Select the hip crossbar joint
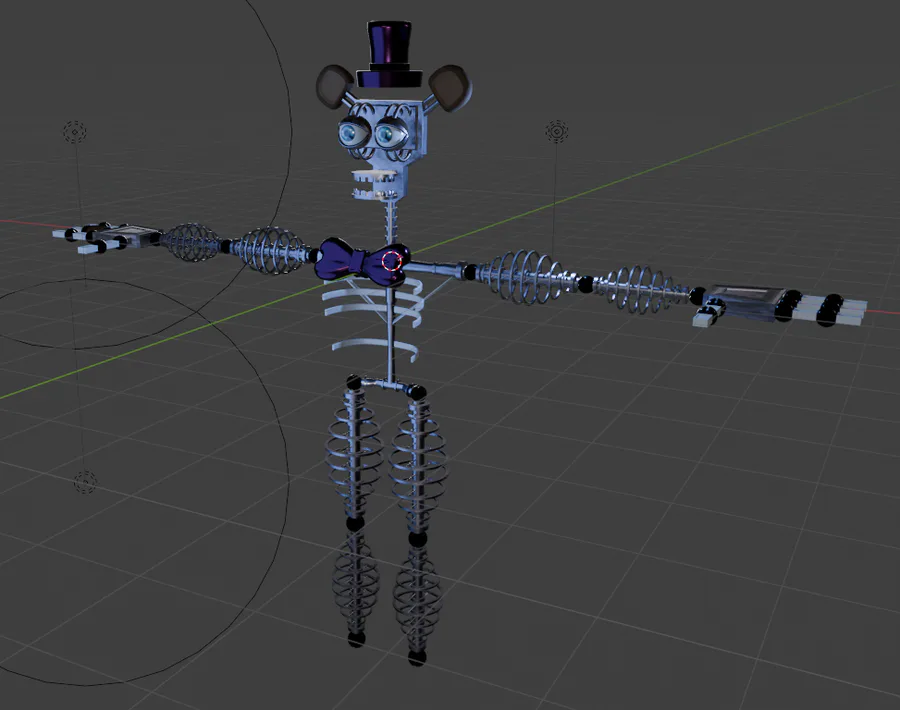 [385, 386]
